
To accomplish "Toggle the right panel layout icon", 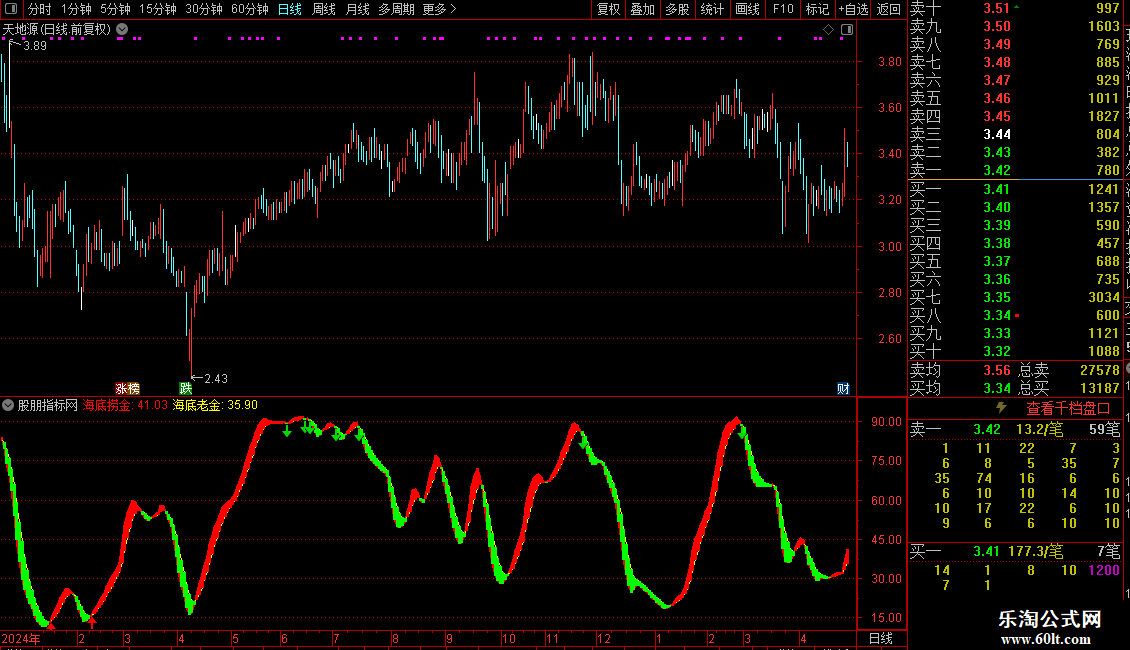I will (x=847, y=30).
